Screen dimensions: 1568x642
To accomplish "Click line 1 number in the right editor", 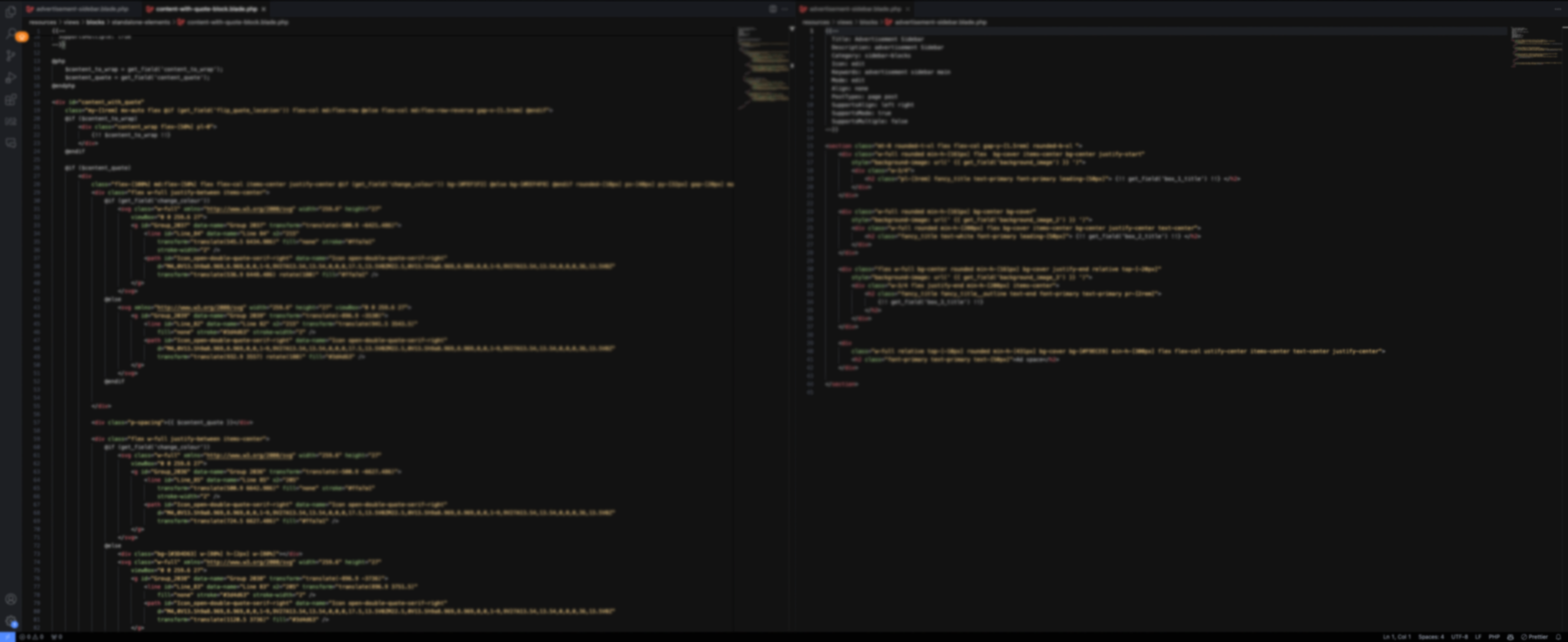I will coord(812,31).
